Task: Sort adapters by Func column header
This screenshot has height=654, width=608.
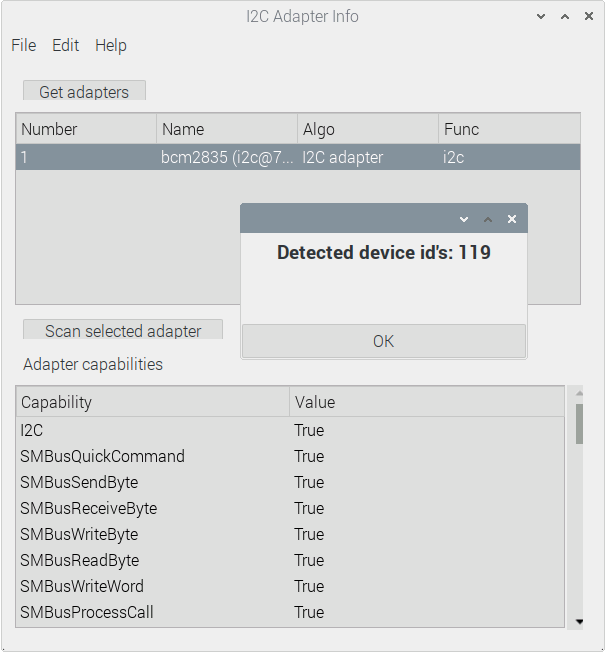Action: (508, 129)
